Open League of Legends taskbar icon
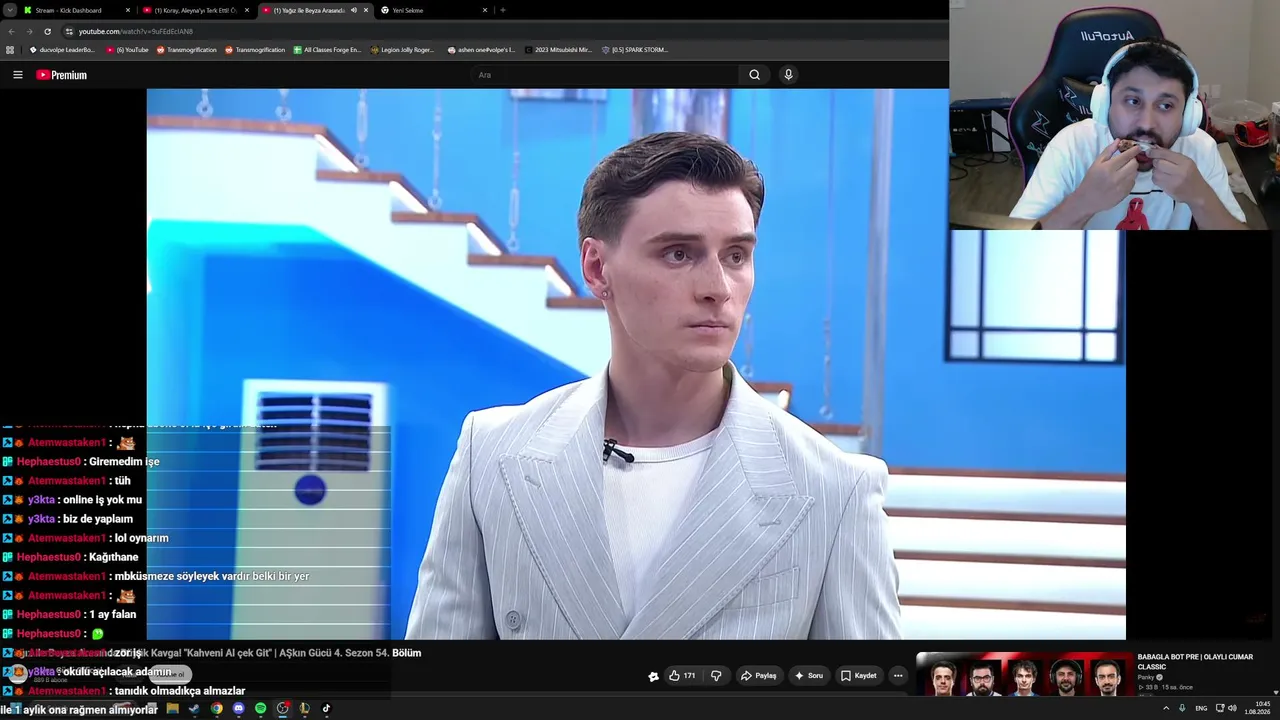Image resolution: width=1280 pixels, height=720 pixels. [304, 708]
